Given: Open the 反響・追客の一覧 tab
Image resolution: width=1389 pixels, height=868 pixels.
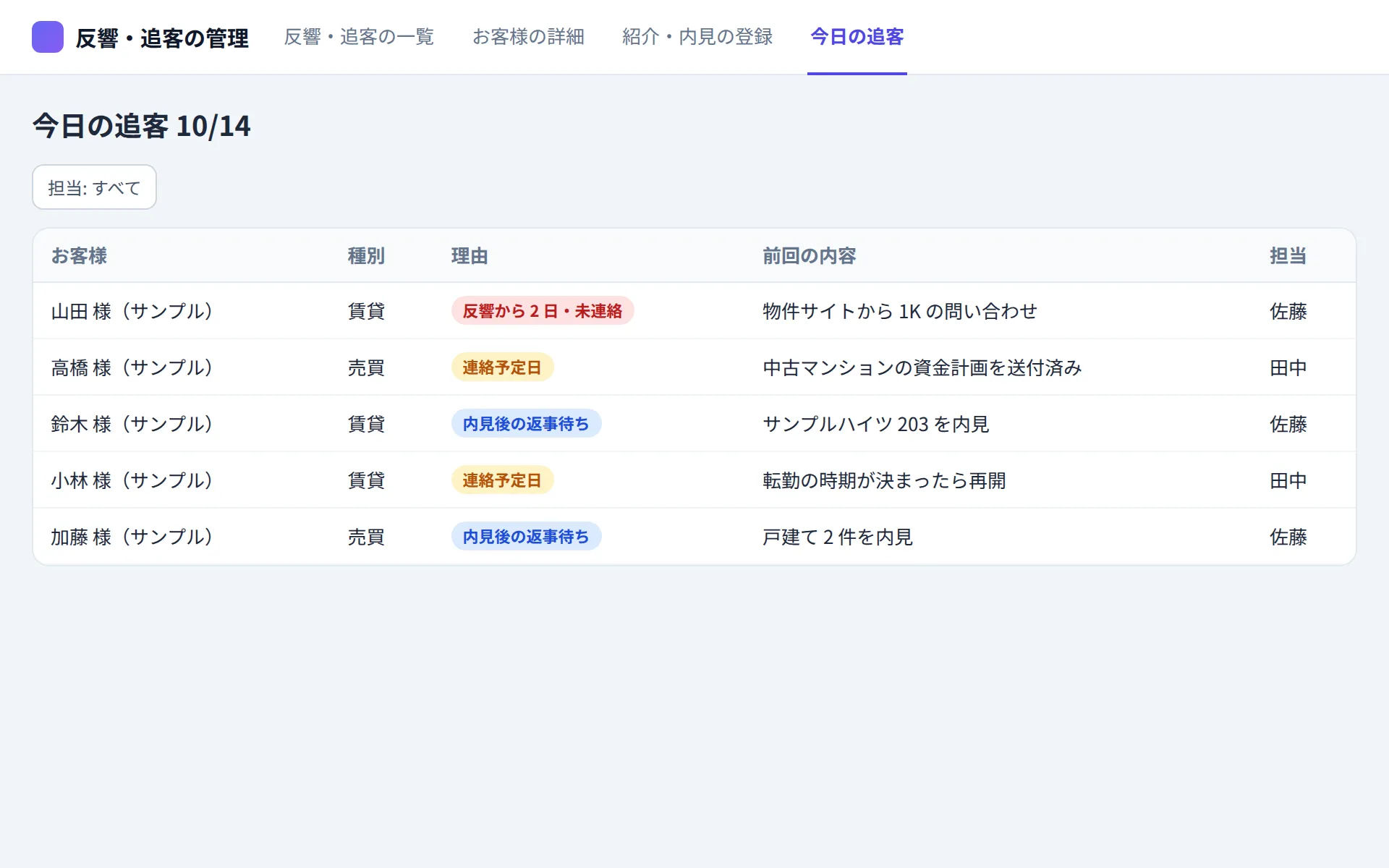Looking at the screenshot, I should 359,37.
